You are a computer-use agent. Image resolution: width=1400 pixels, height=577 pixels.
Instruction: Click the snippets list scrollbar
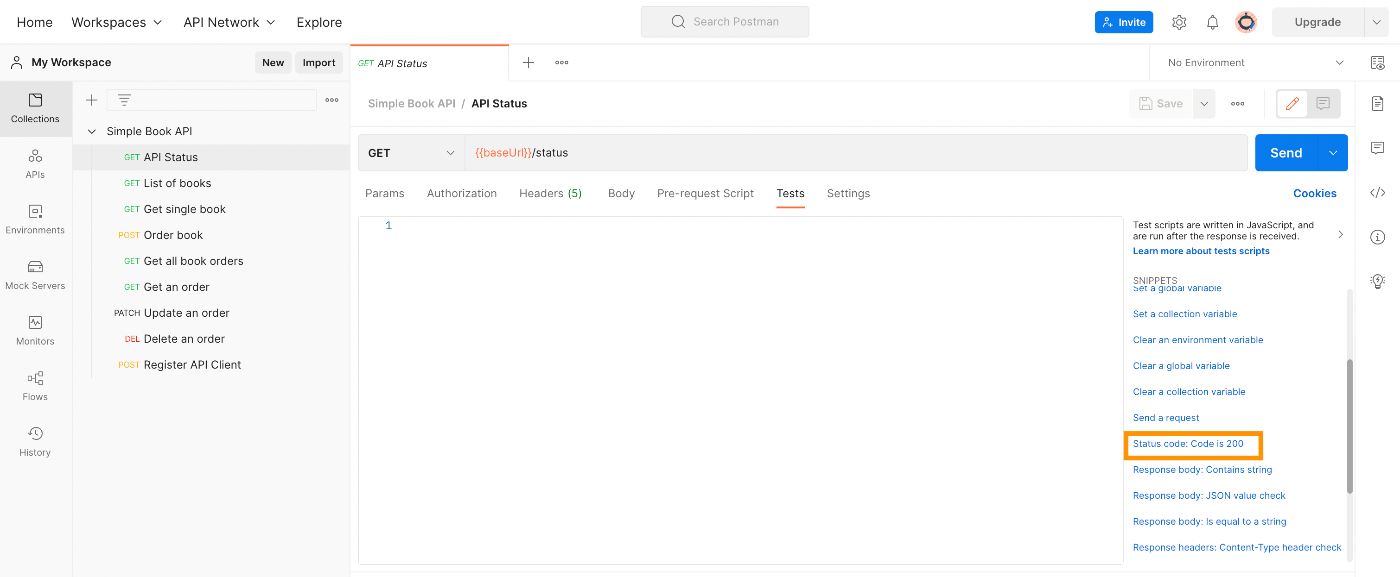pyautogui.click(x=1349, y=425)
